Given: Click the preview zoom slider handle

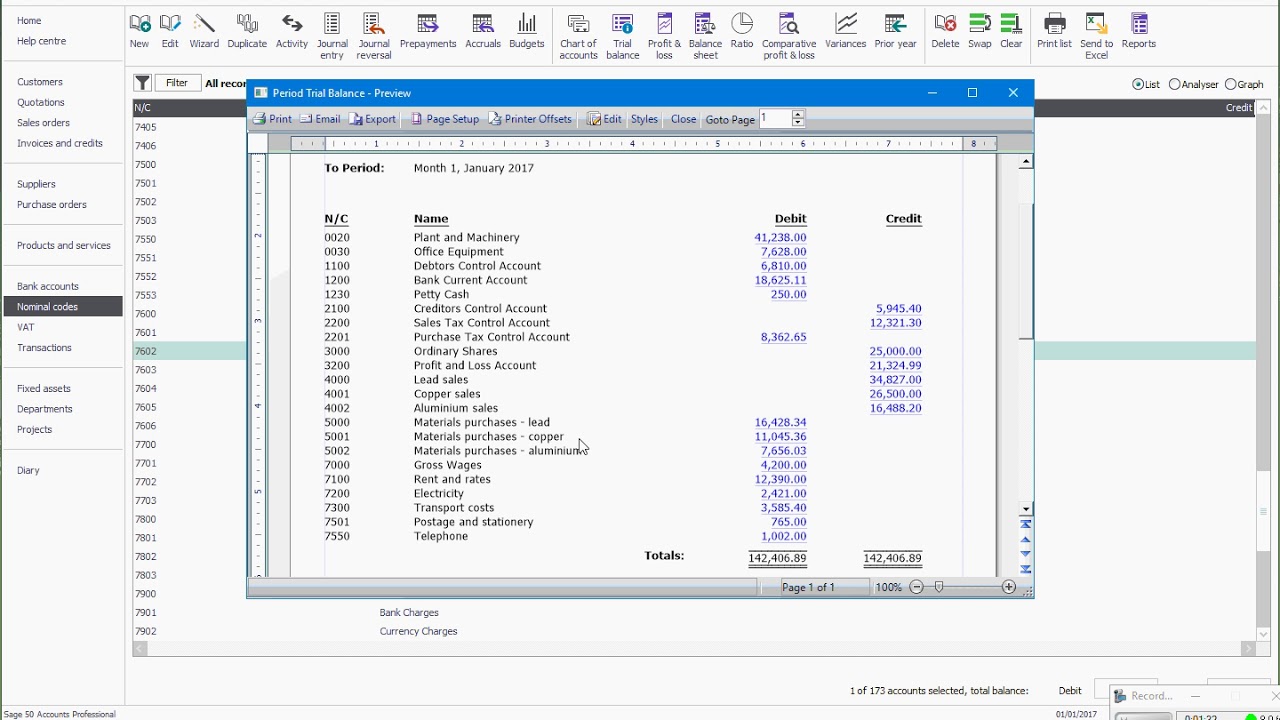Looking at the screenshot, I should click(x=939, y=587).
